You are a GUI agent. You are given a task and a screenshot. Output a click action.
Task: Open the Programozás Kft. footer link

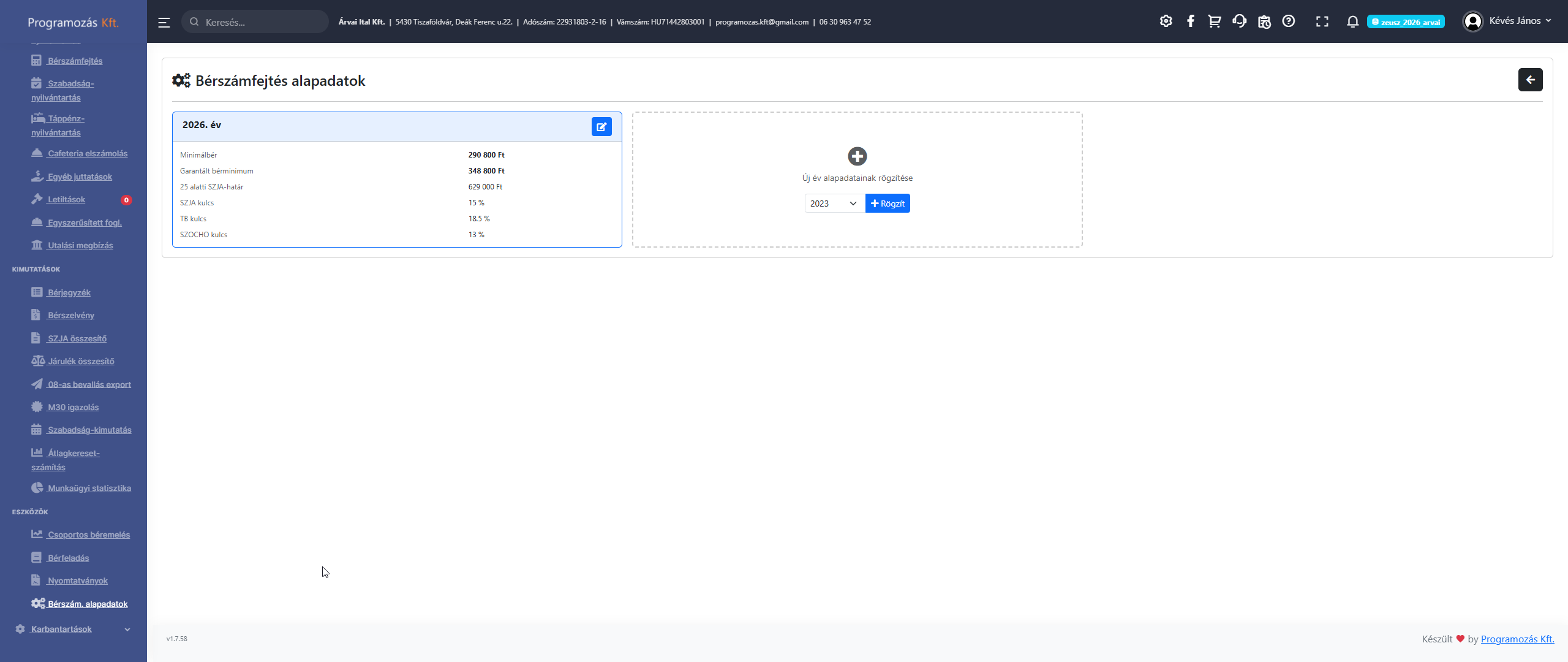point(1517,639)
